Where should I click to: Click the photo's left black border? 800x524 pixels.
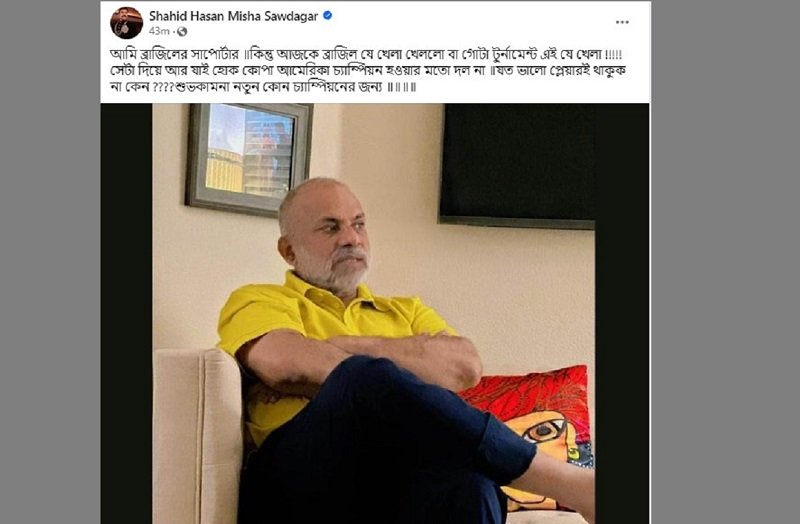[127, 313]
